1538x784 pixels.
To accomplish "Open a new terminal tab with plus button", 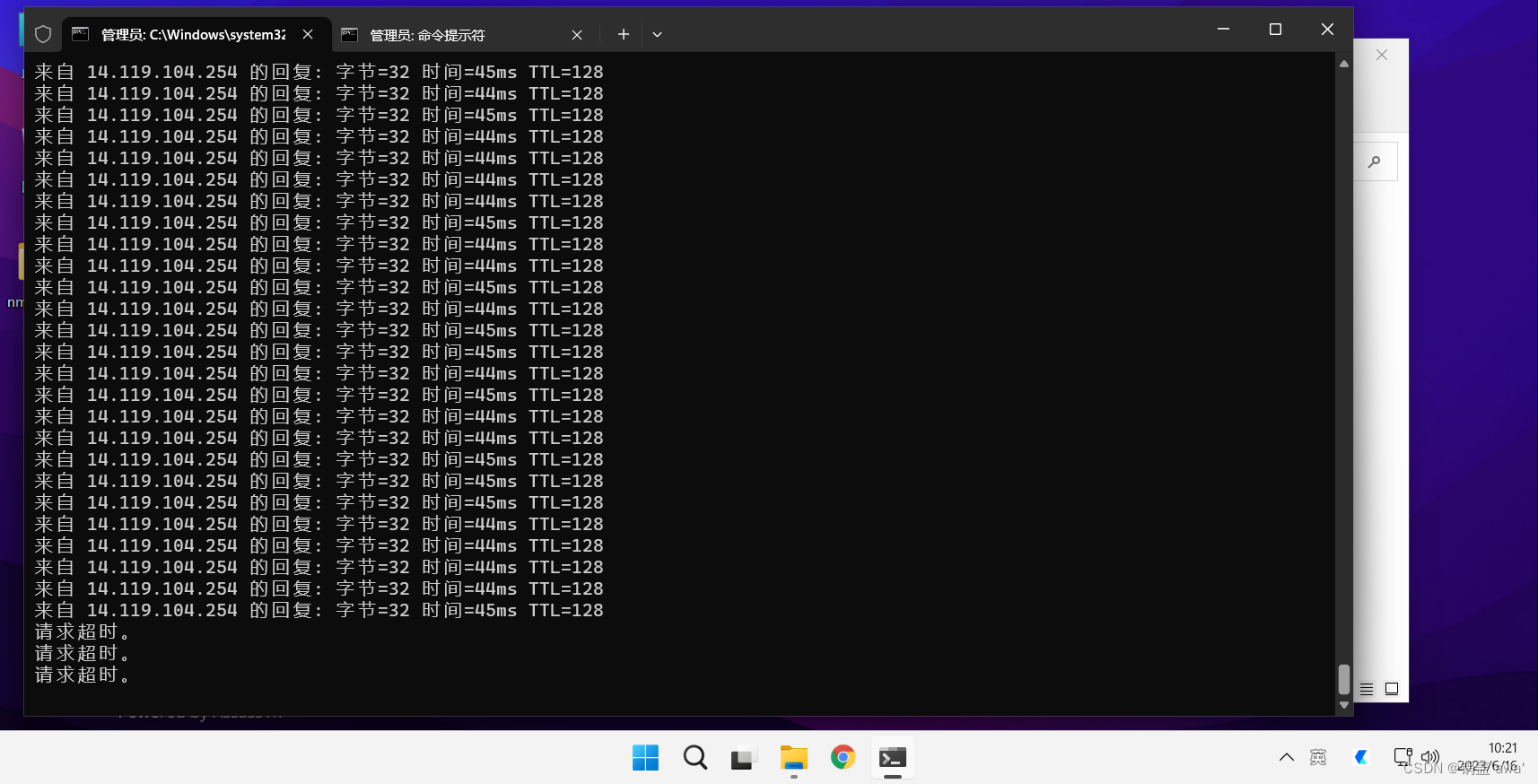I will point(624,34).
